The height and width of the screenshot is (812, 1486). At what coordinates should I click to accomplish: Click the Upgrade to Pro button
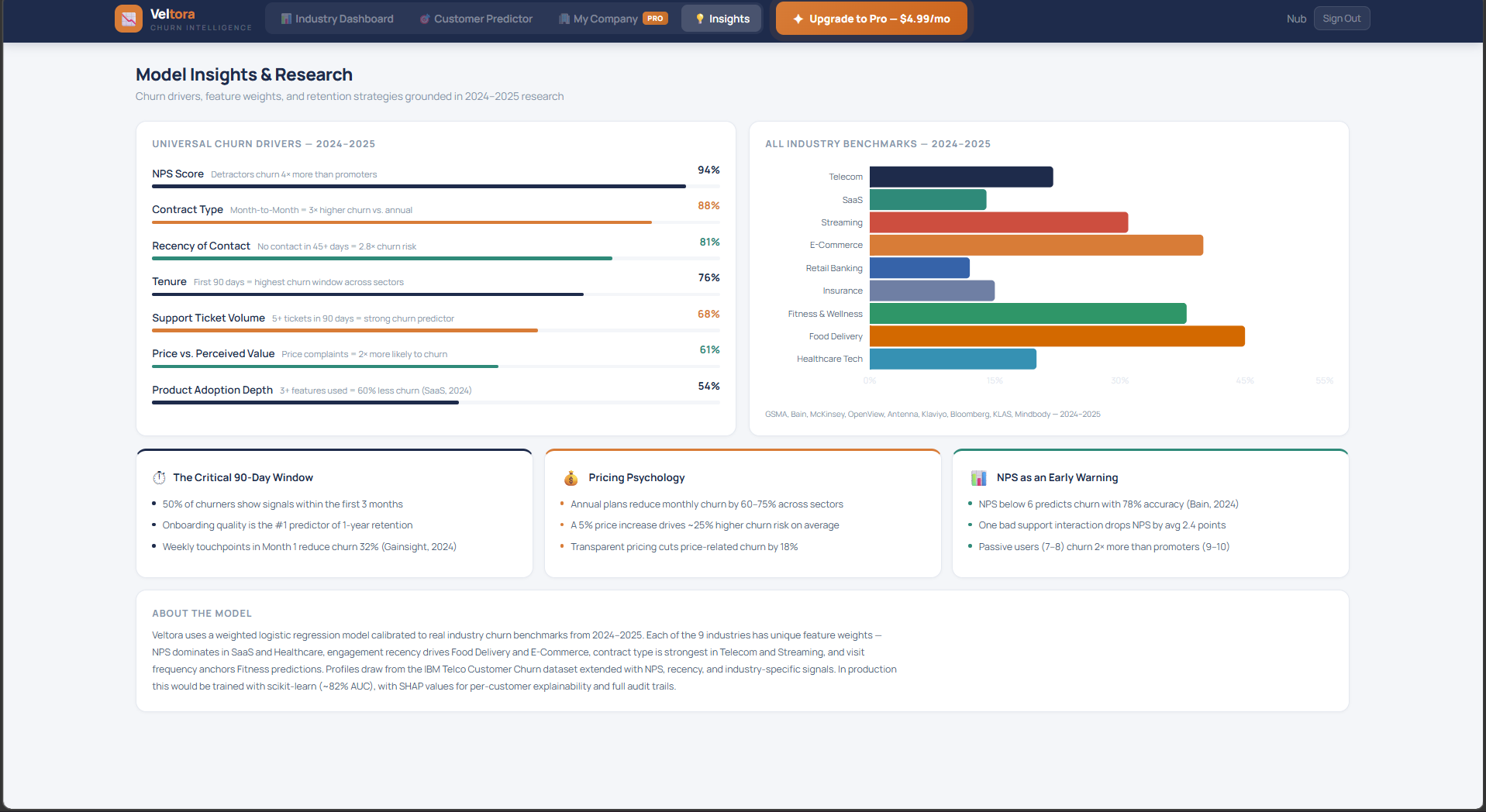pyautogui.click(x=871, y=18)
